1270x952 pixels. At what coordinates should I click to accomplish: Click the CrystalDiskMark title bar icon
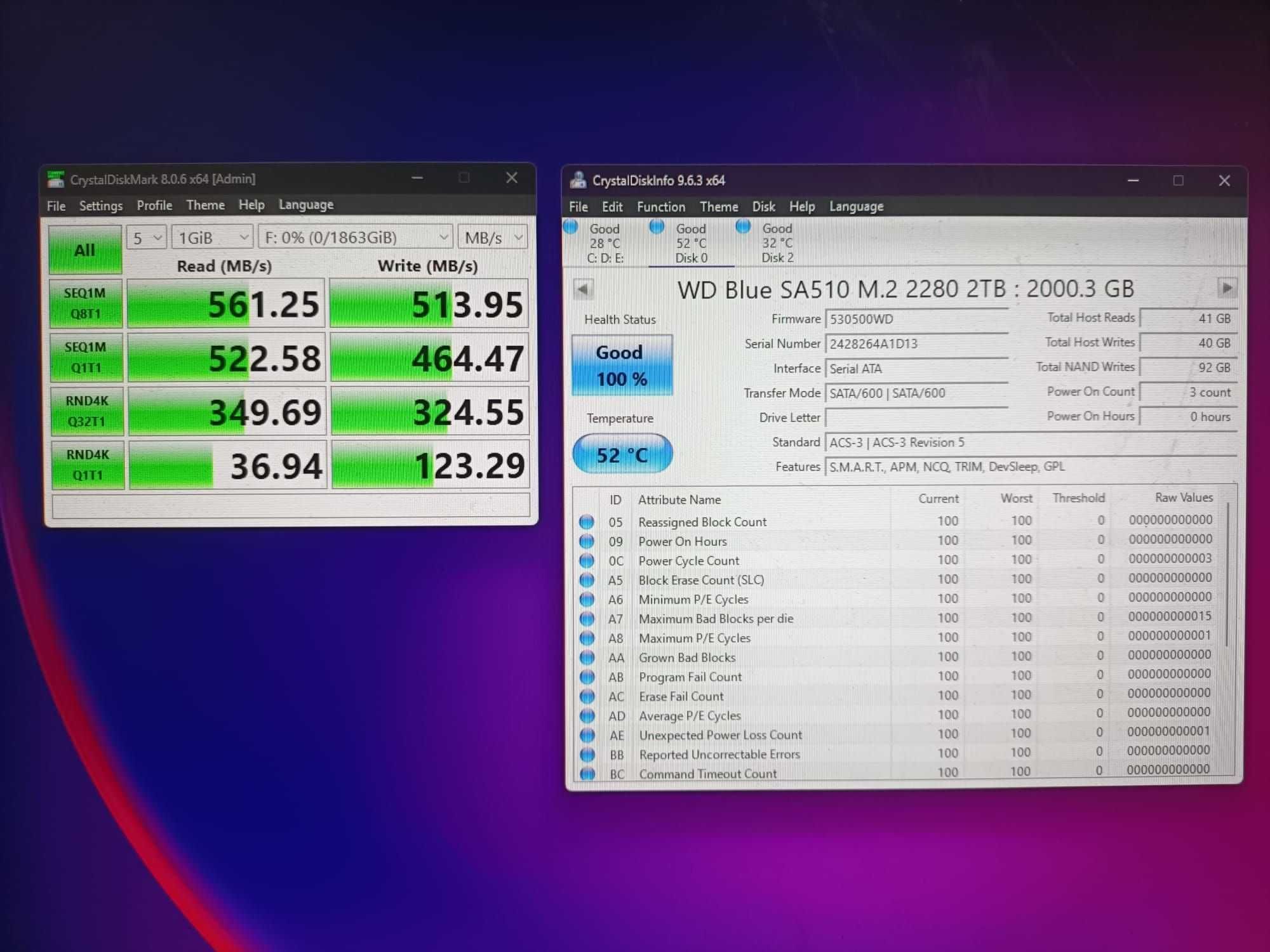(56, 180)
